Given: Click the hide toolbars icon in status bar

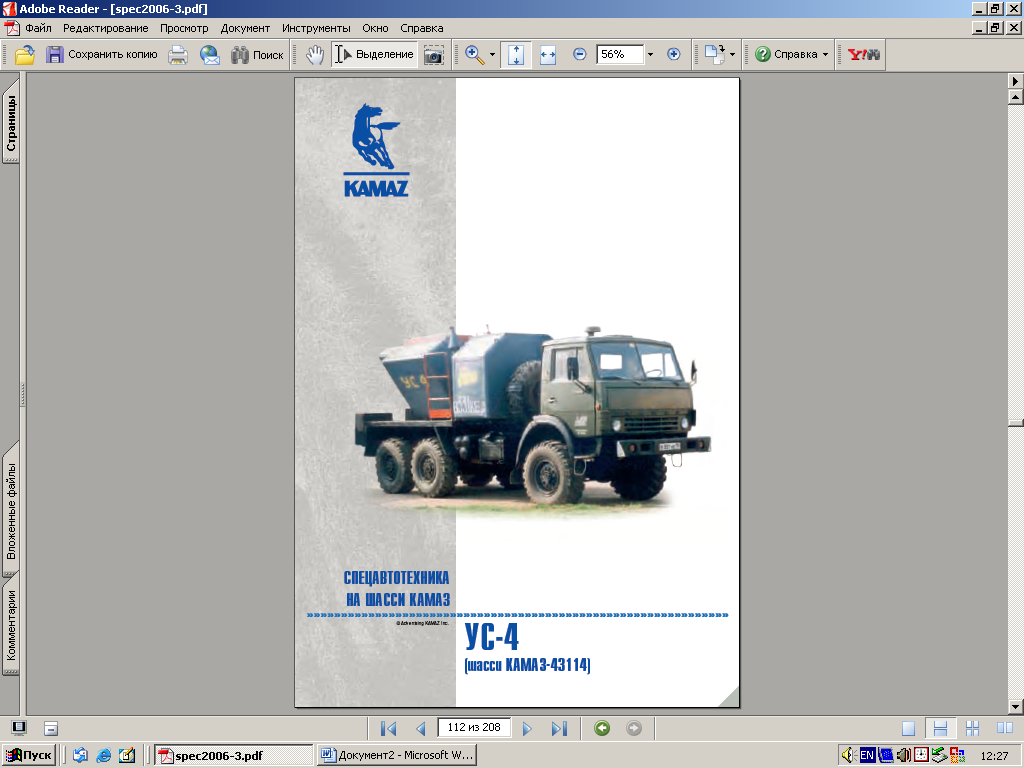Looking at the screenshot, I should pos(51,728).
